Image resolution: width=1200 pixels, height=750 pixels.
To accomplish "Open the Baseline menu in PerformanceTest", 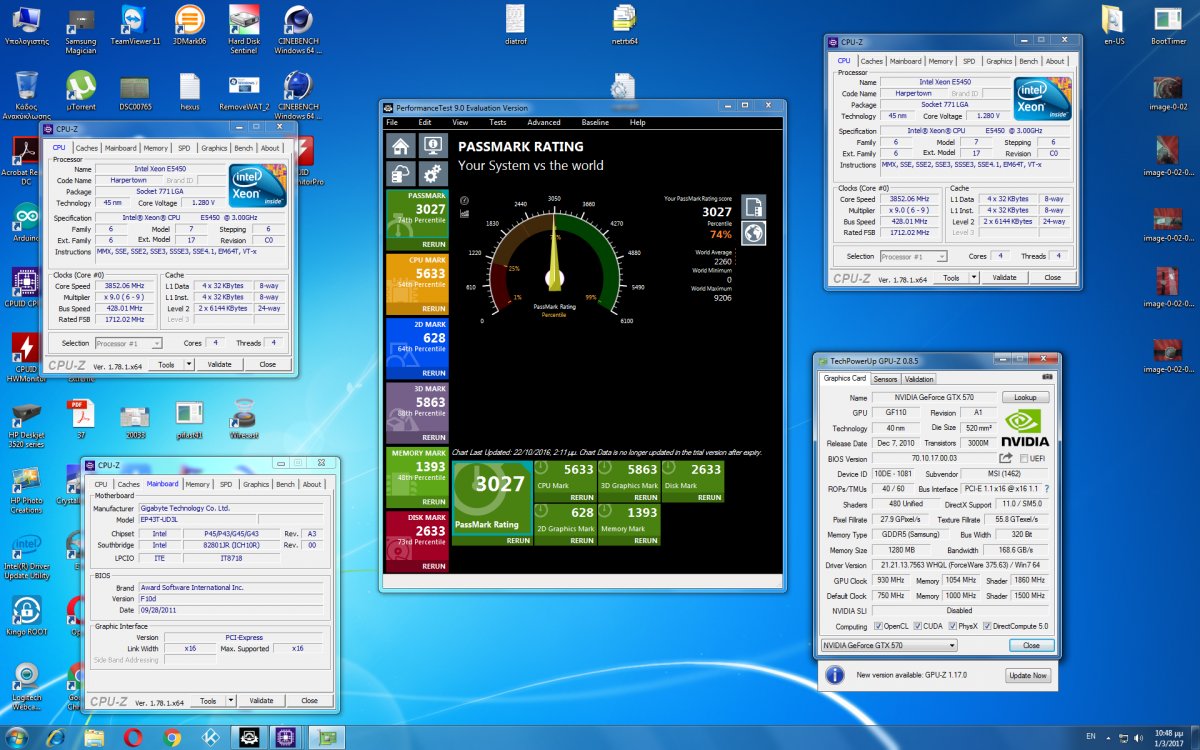I will coord(595,122).
